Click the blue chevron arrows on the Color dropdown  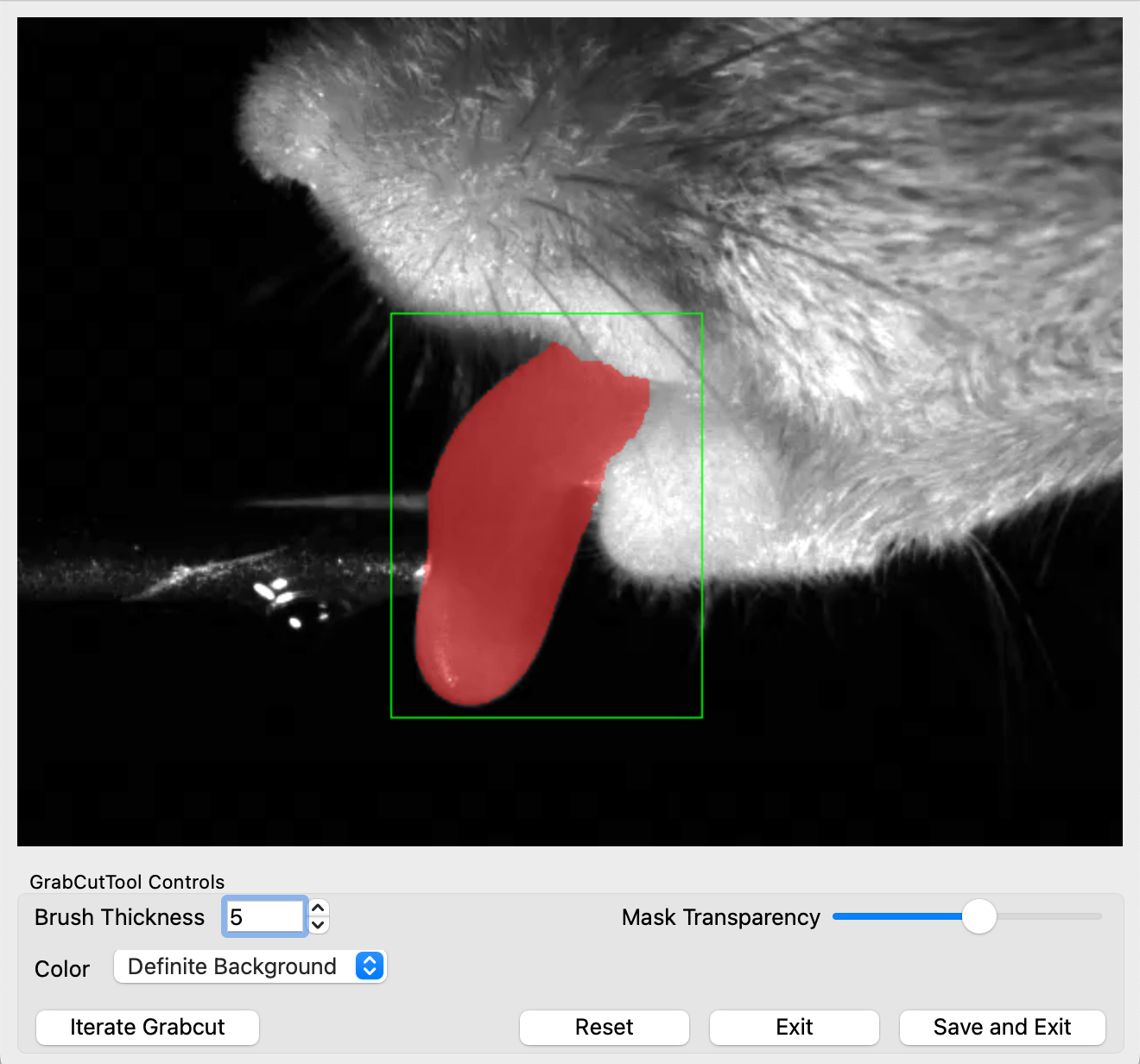click(370, 966)
